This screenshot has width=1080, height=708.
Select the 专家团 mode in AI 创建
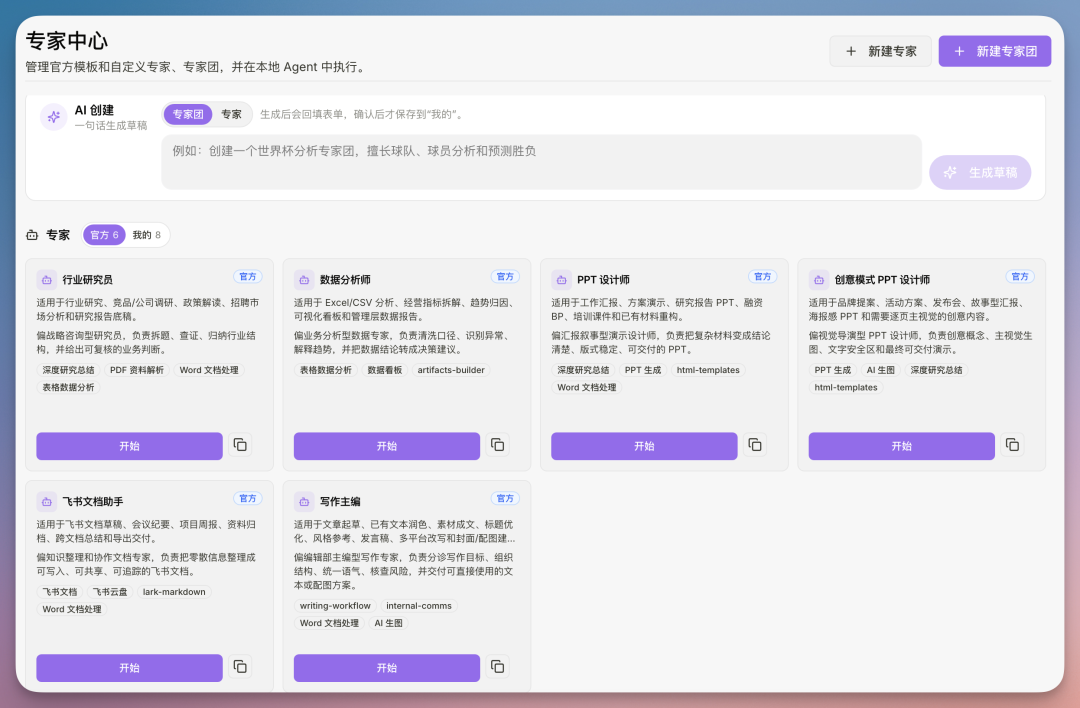pyautogui.click(x=188, y=114)
